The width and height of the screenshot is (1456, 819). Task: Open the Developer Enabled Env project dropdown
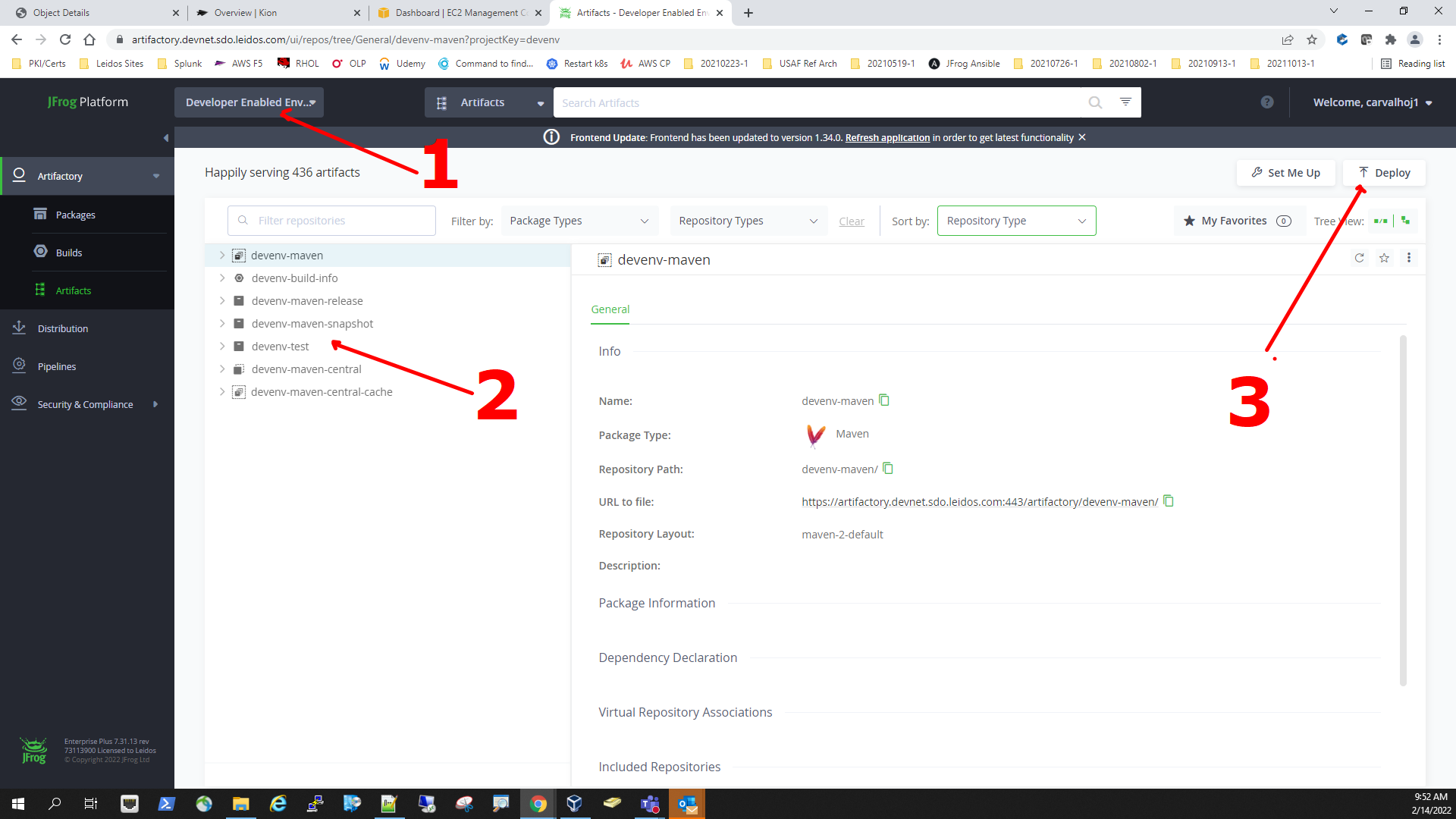249,102
